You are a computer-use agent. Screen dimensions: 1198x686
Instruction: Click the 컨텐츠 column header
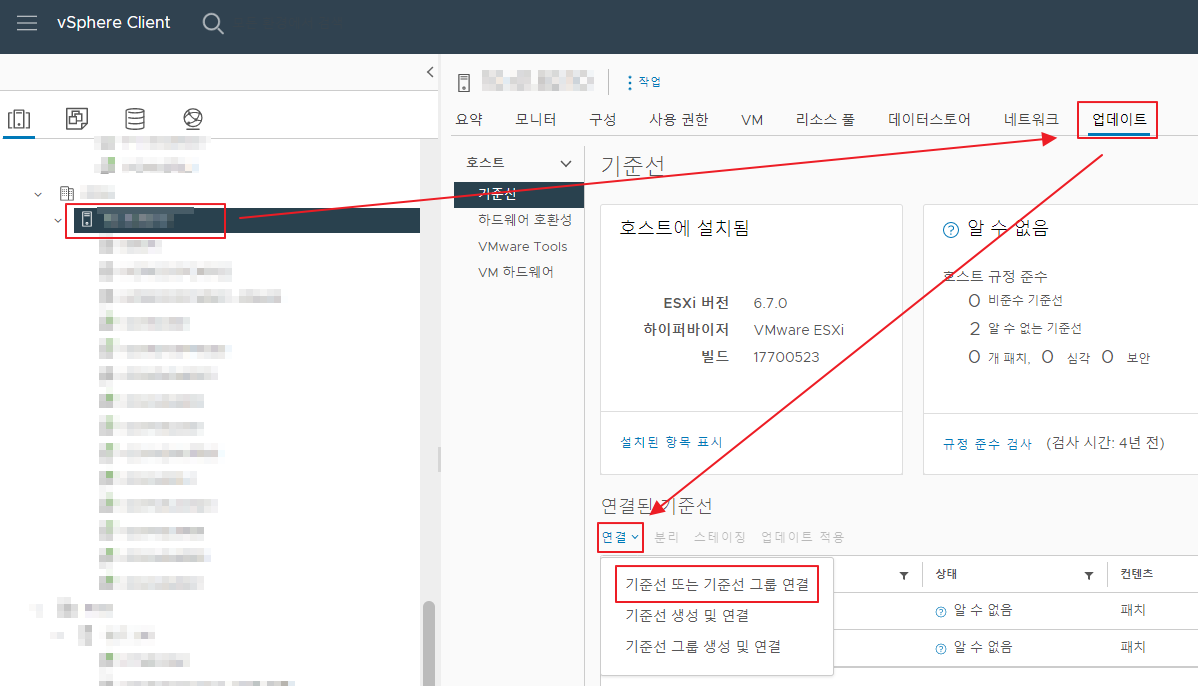coord(1137,574)
